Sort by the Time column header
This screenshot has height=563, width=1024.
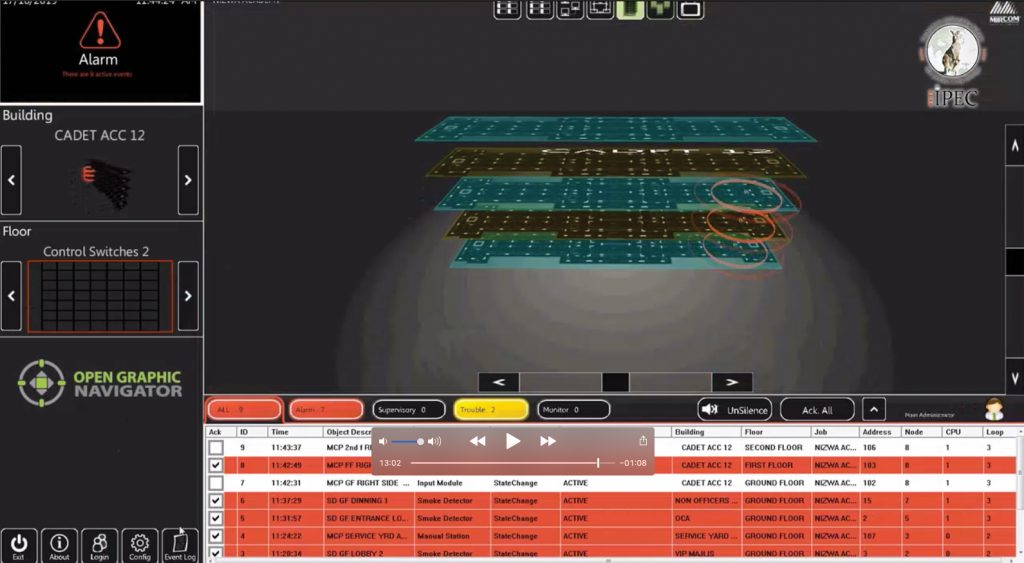(x=295, y=432)
